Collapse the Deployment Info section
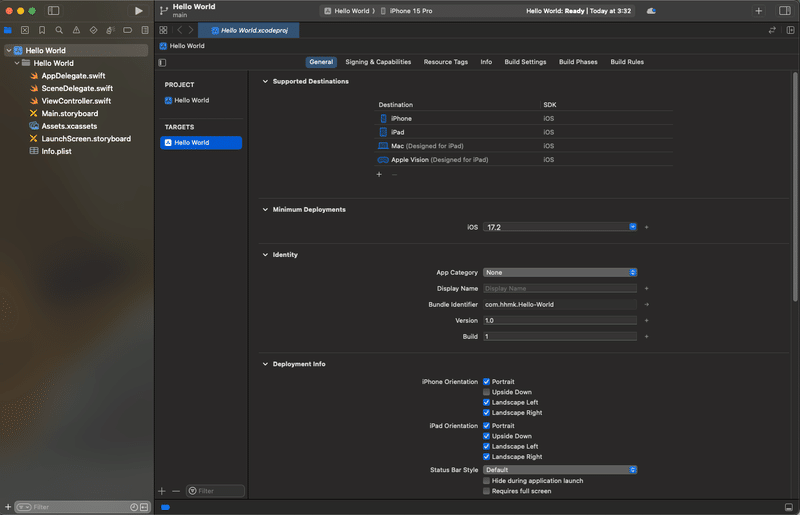800x515 pixels. coord(265,364)
